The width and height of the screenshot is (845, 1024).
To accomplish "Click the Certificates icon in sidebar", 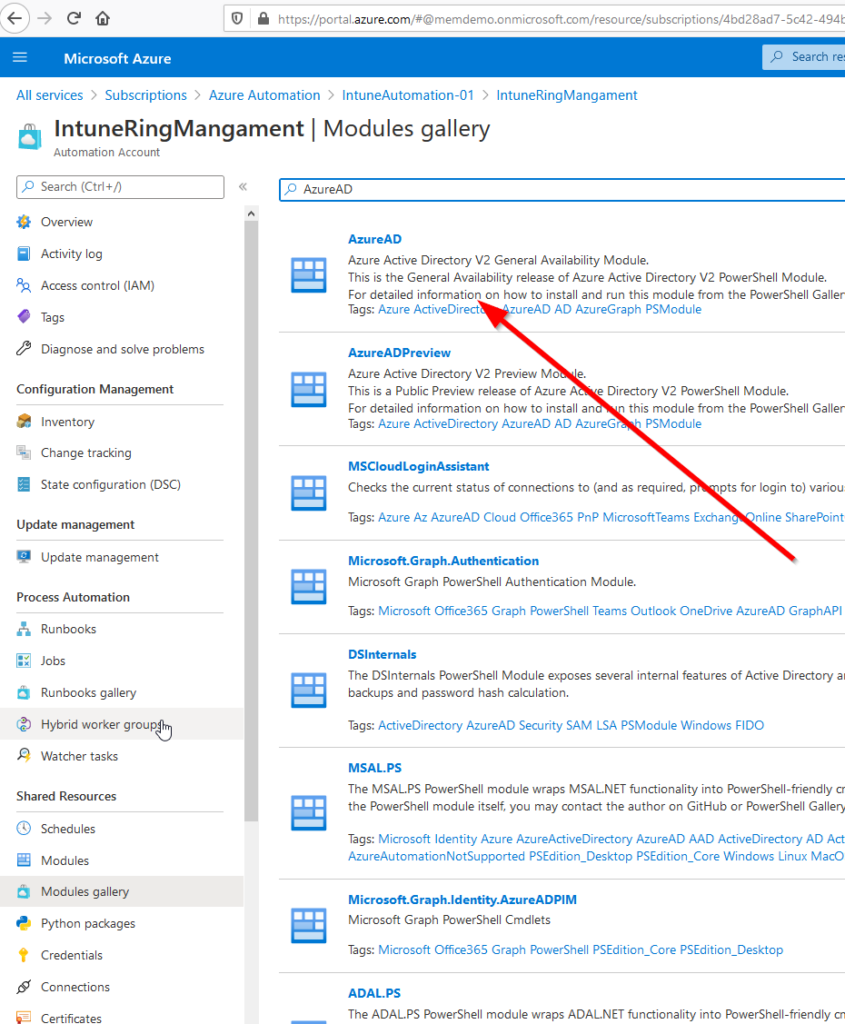I will pos(24,1017).
